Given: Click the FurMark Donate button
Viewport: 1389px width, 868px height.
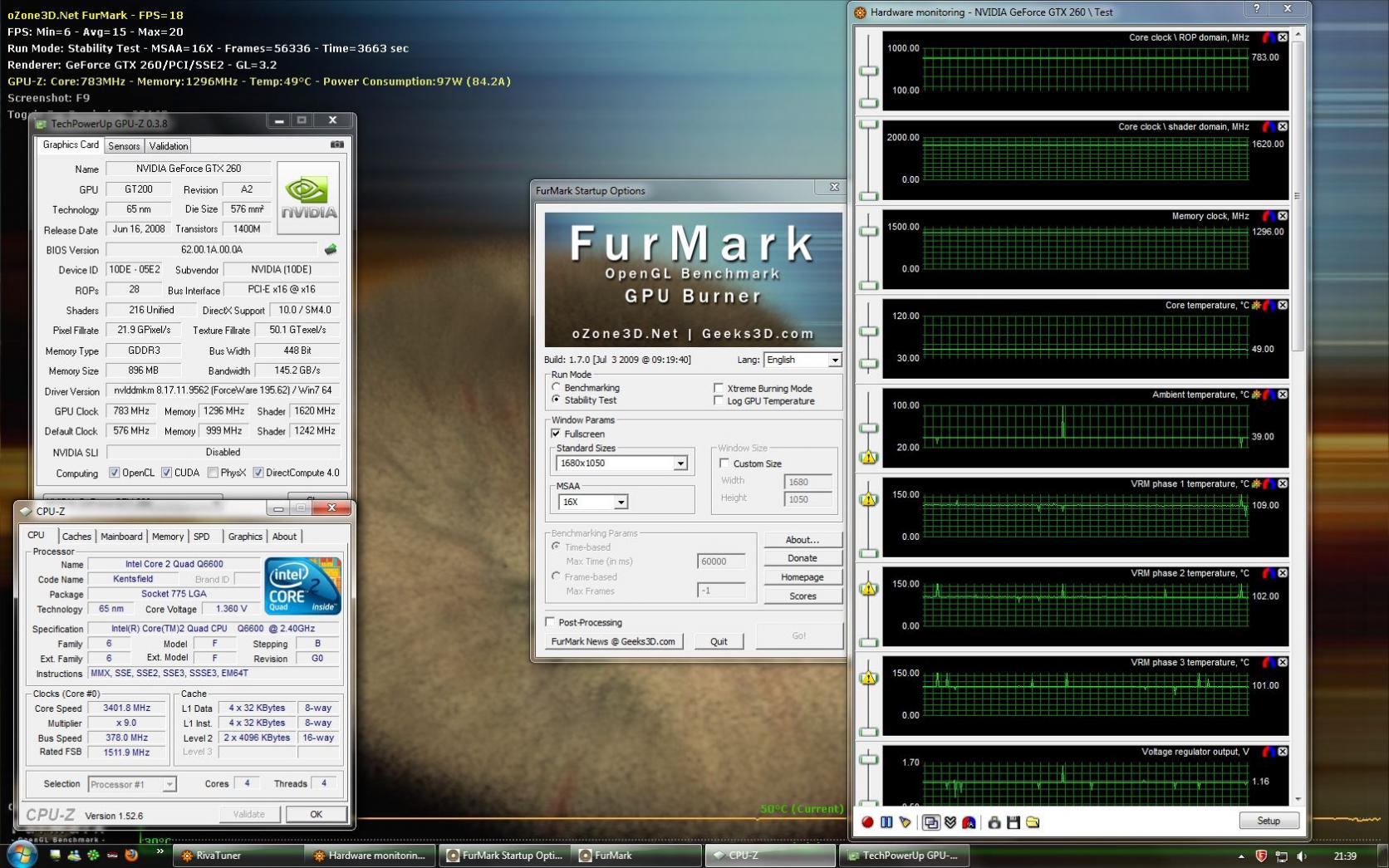Looking at the screenshot, I should 802,558.
